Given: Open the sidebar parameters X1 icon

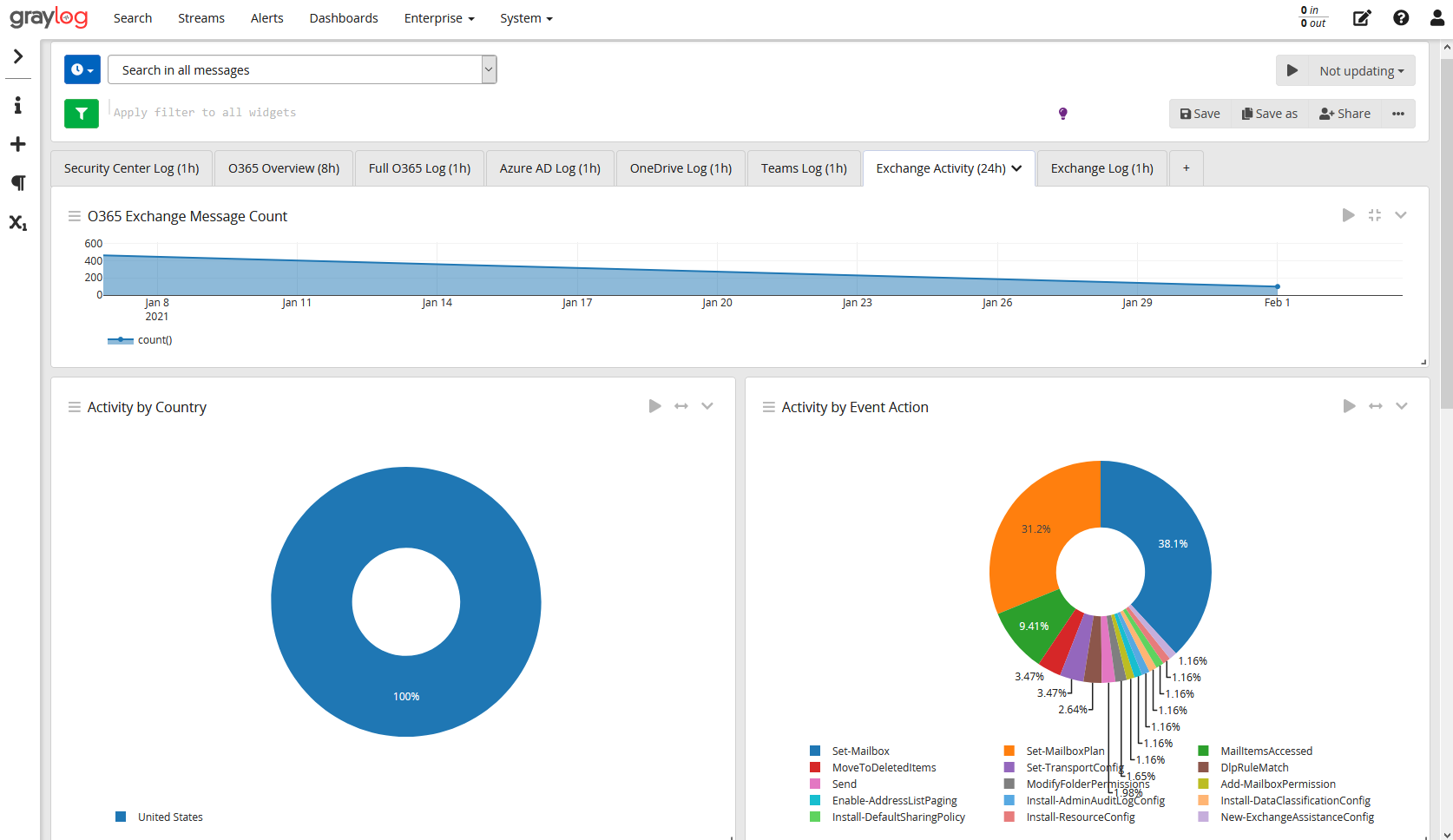Looking at the screenshot, I should coord(17,222).
